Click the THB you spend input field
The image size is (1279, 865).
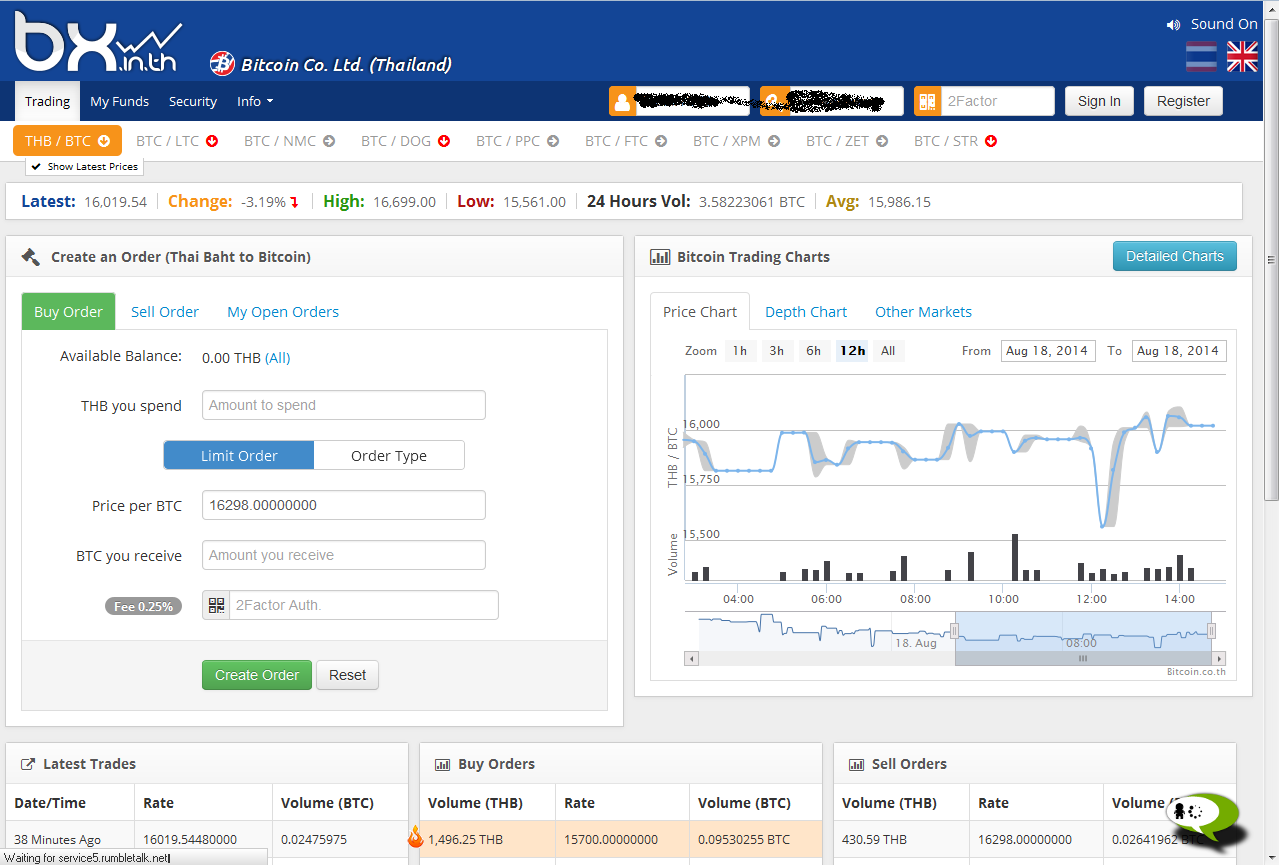pos(343,405)
